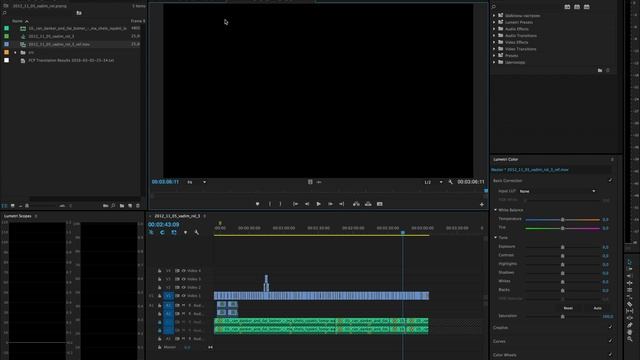Screen dimensions: 640x360
Task: Sort by the Name column header
Action: [x=17, y=21]
